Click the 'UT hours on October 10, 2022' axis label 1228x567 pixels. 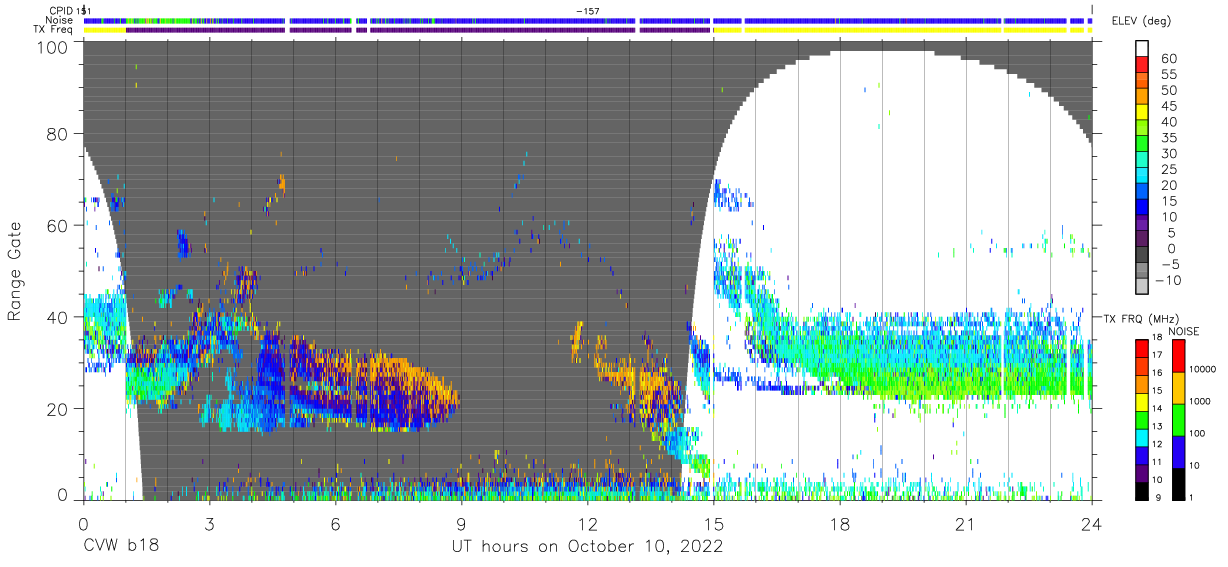click(x=586, y=546)
